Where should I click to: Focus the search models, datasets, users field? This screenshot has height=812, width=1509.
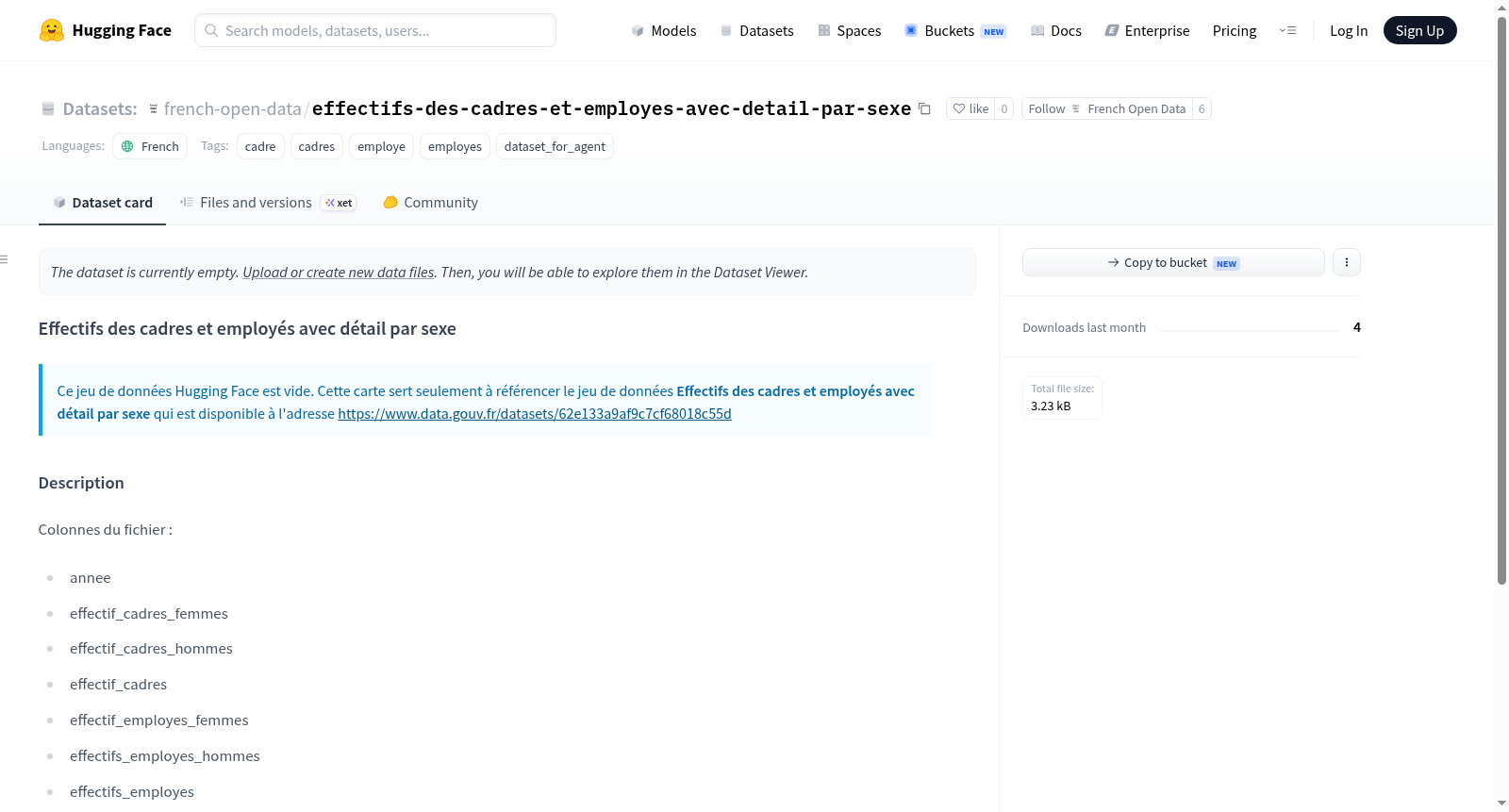375,30
